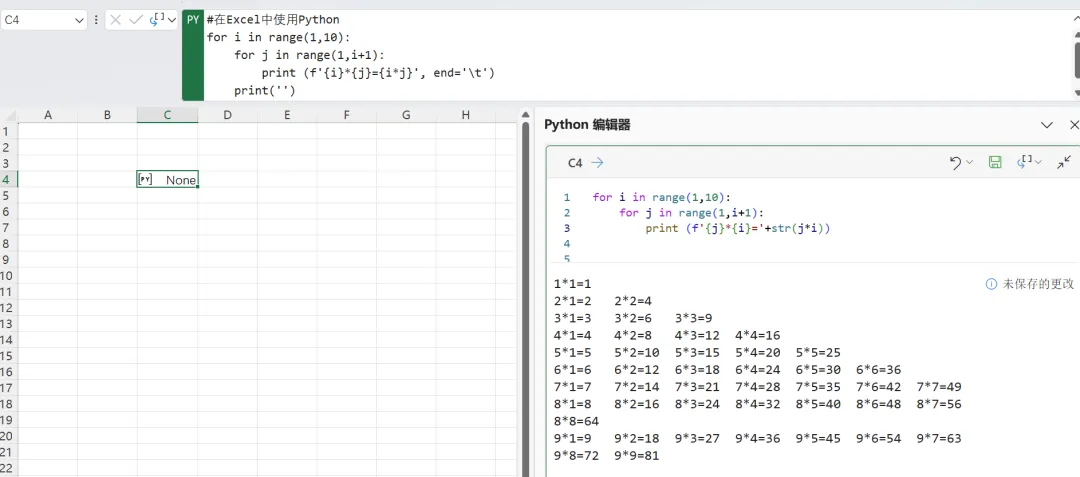
Task: Collapse the code editor with the arrows icon
Action: click(x=1064, y=162)
